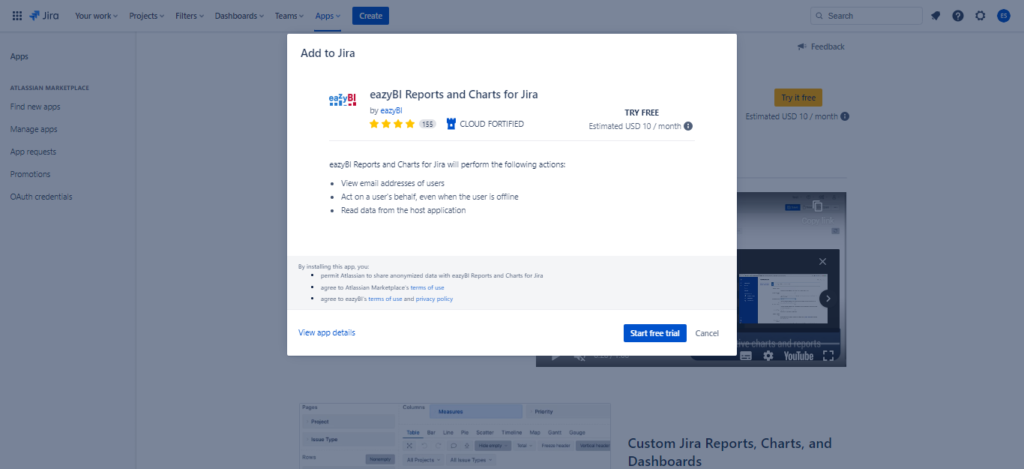Screen dimensions: 1024x469
Task: Click the Feedback megaphone icon
Action: pyautogui.click(x=802, y=46)
